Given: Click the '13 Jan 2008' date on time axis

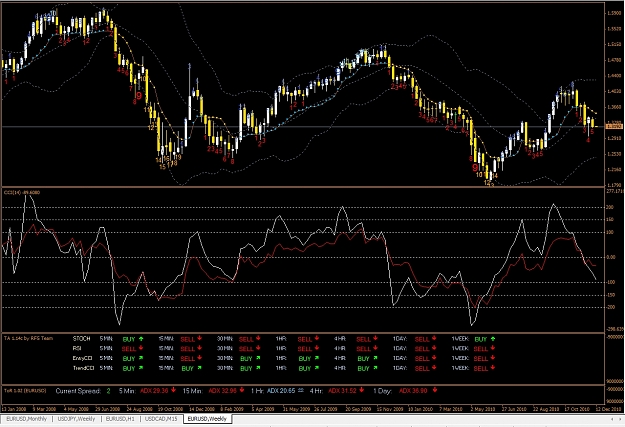Looking at the screenshot, I should pyautogui.click(x=14, y=409).
